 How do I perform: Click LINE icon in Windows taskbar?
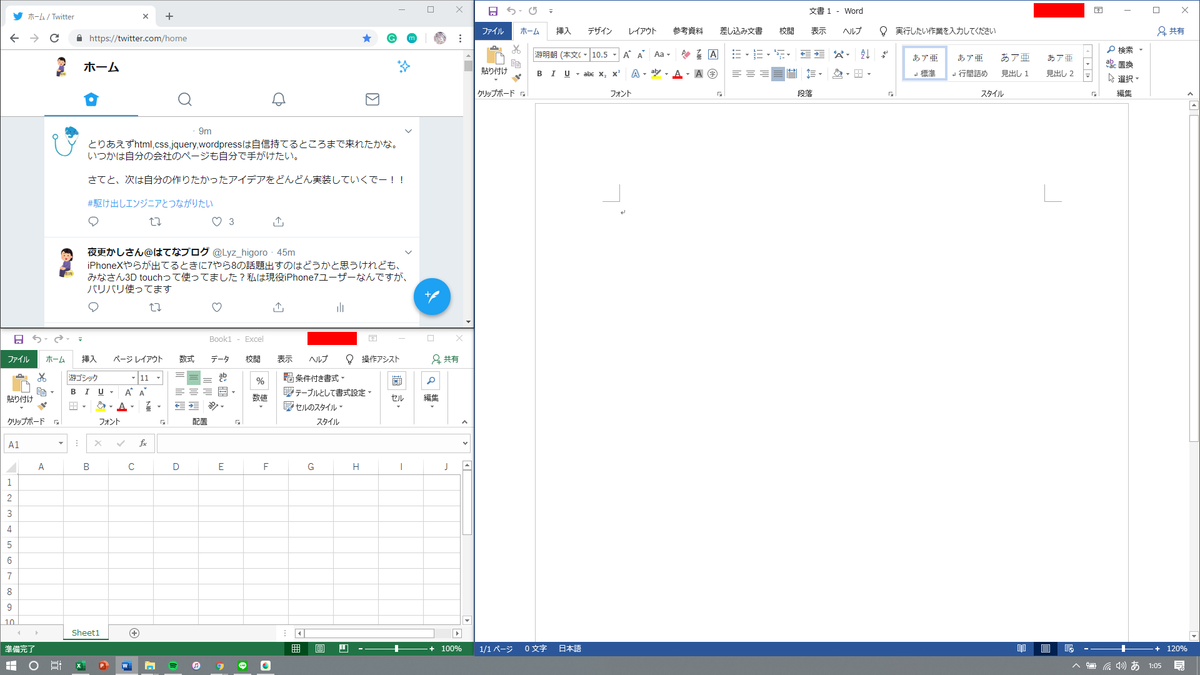(x=242, y=665)
